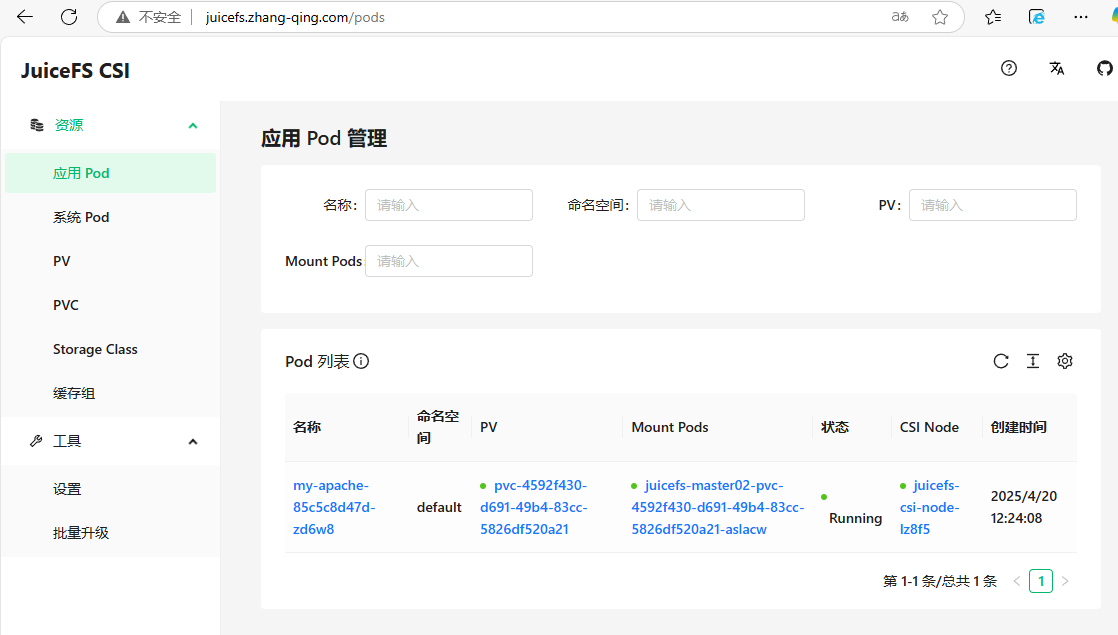1118x635 pixels.
Task: Click the JuiceFS CSI logo title
Action: 75,71
